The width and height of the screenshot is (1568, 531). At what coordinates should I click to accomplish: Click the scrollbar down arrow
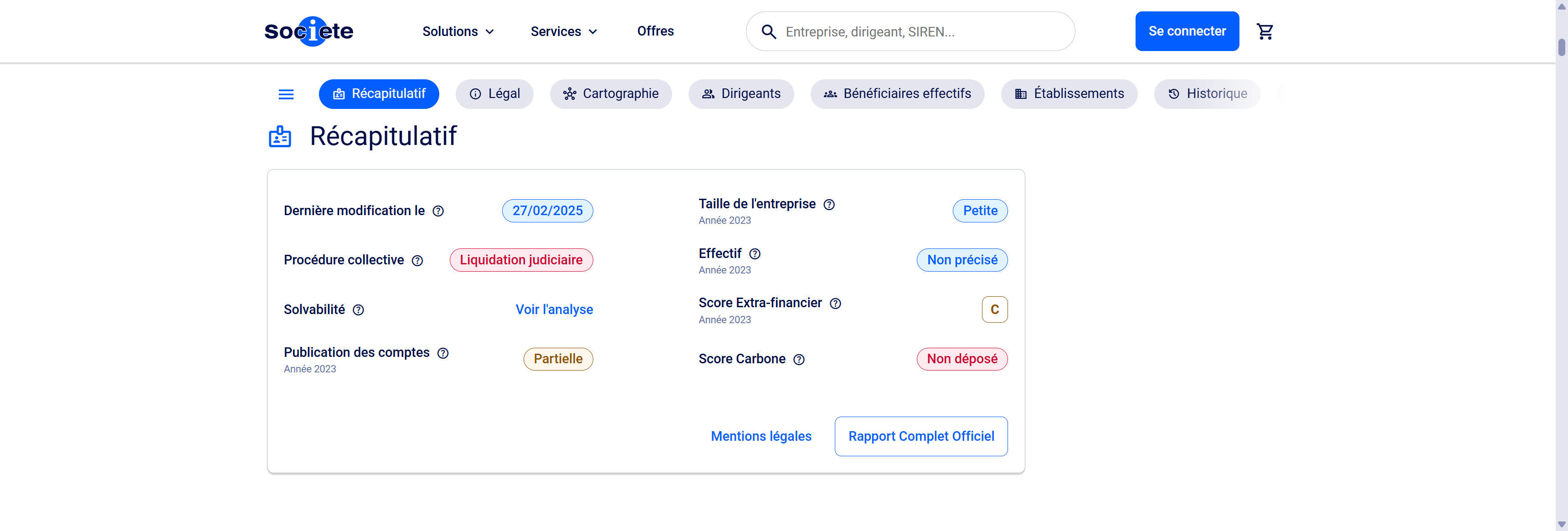click(1561, 524)
